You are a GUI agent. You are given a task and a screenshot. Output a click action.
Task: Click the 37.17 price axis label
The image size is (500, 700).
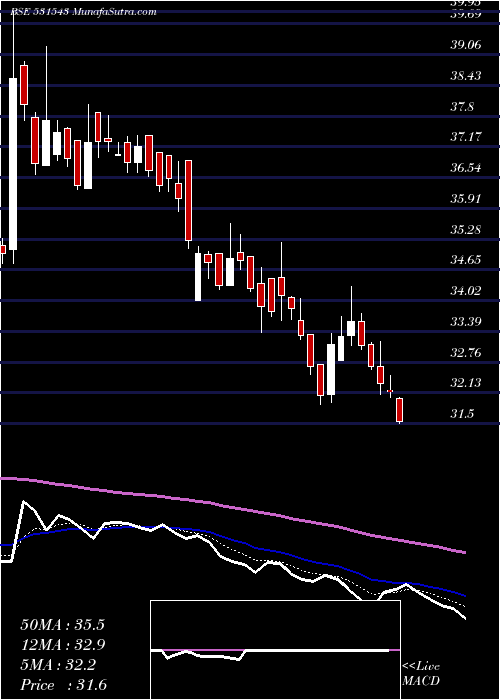coord(466,137)
